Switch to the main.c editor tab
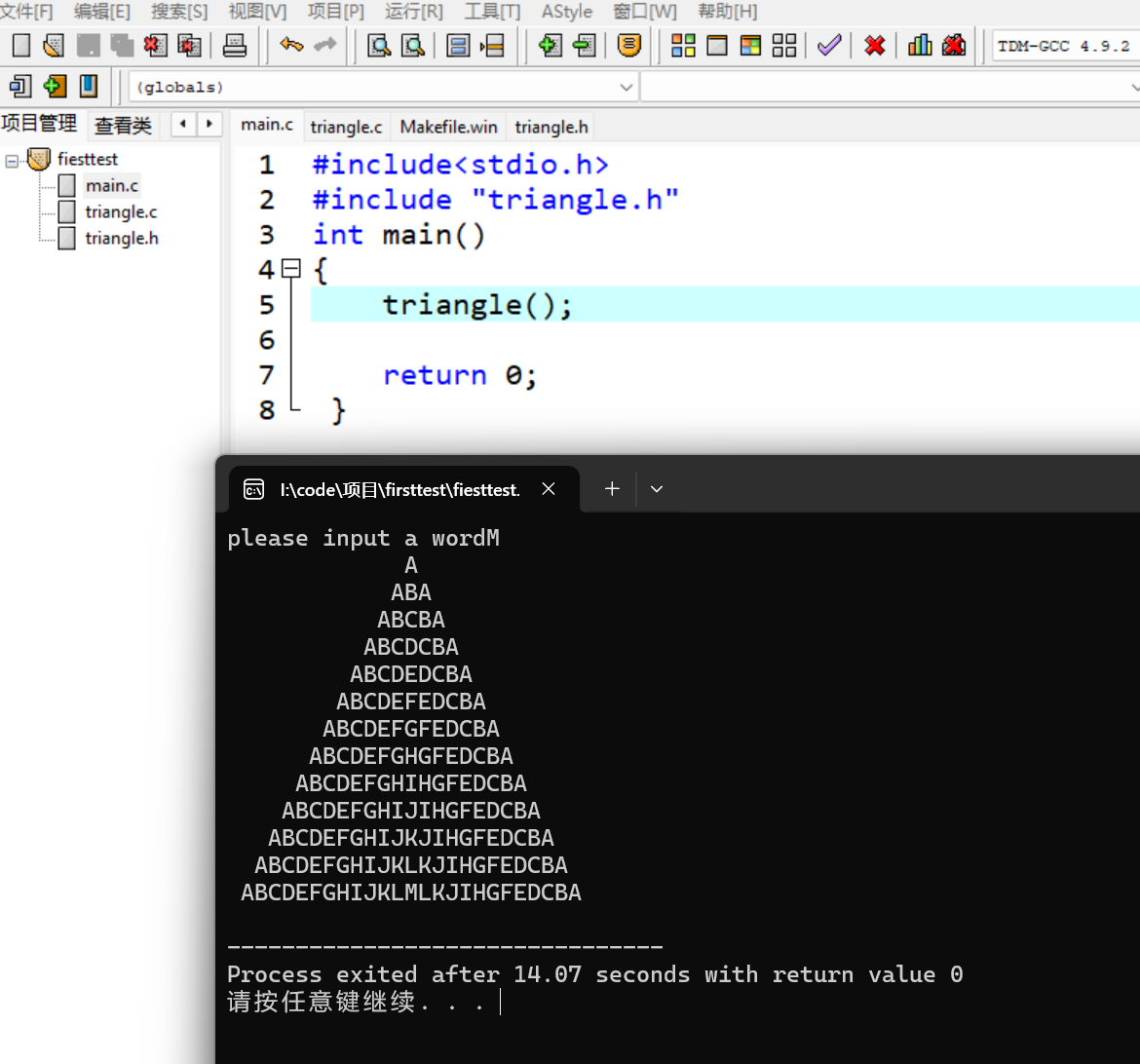 [x=267, y=126]
